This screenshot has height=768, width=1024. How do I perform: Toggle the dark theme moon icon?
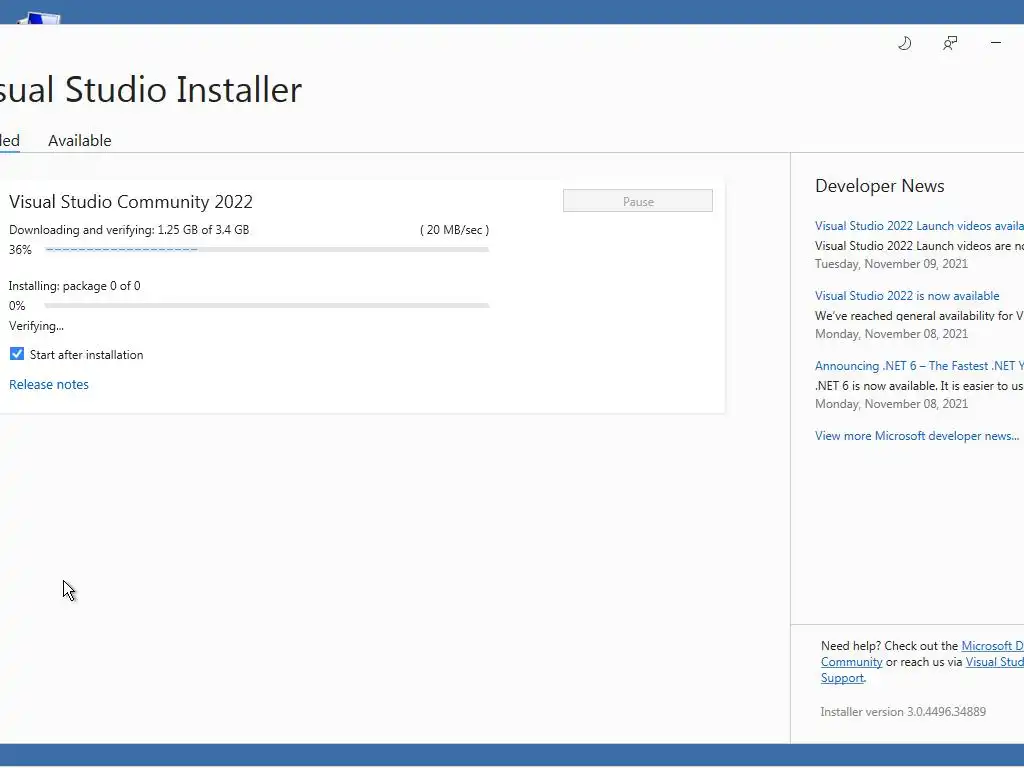point(904,43)
